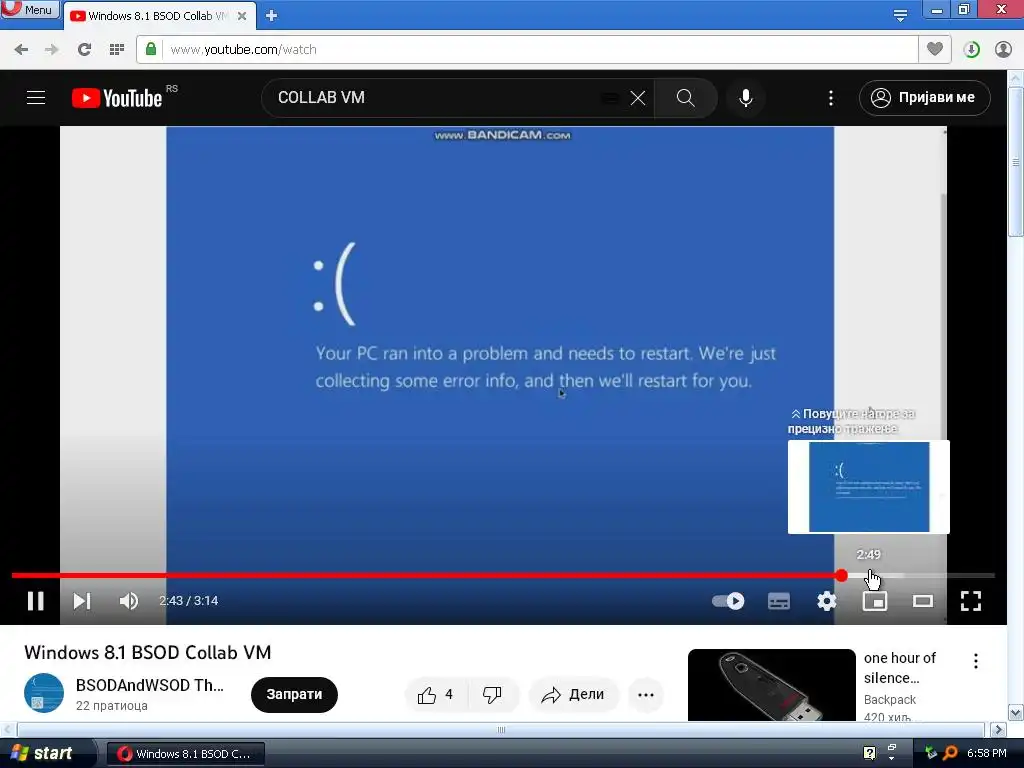Screen dimensions: 1024x768
Task: Click the page vertical scrollbar thumb
Action: [x=1016, y=161]
